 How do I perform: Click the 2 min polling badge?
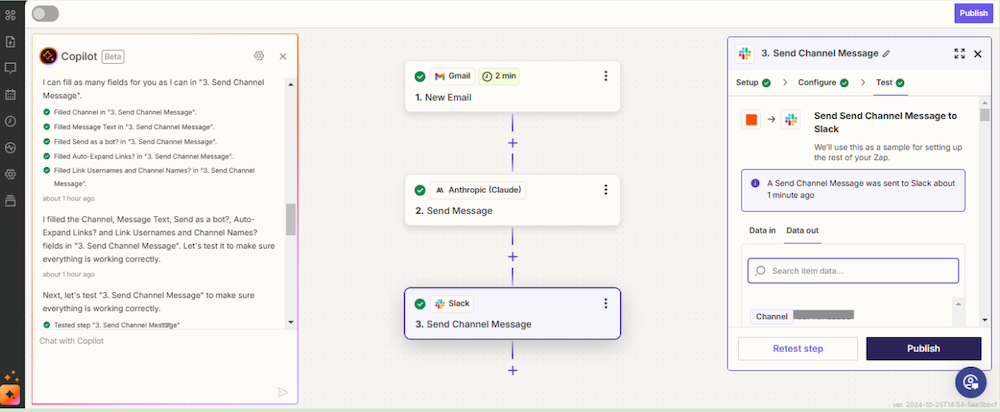[499, 76]
